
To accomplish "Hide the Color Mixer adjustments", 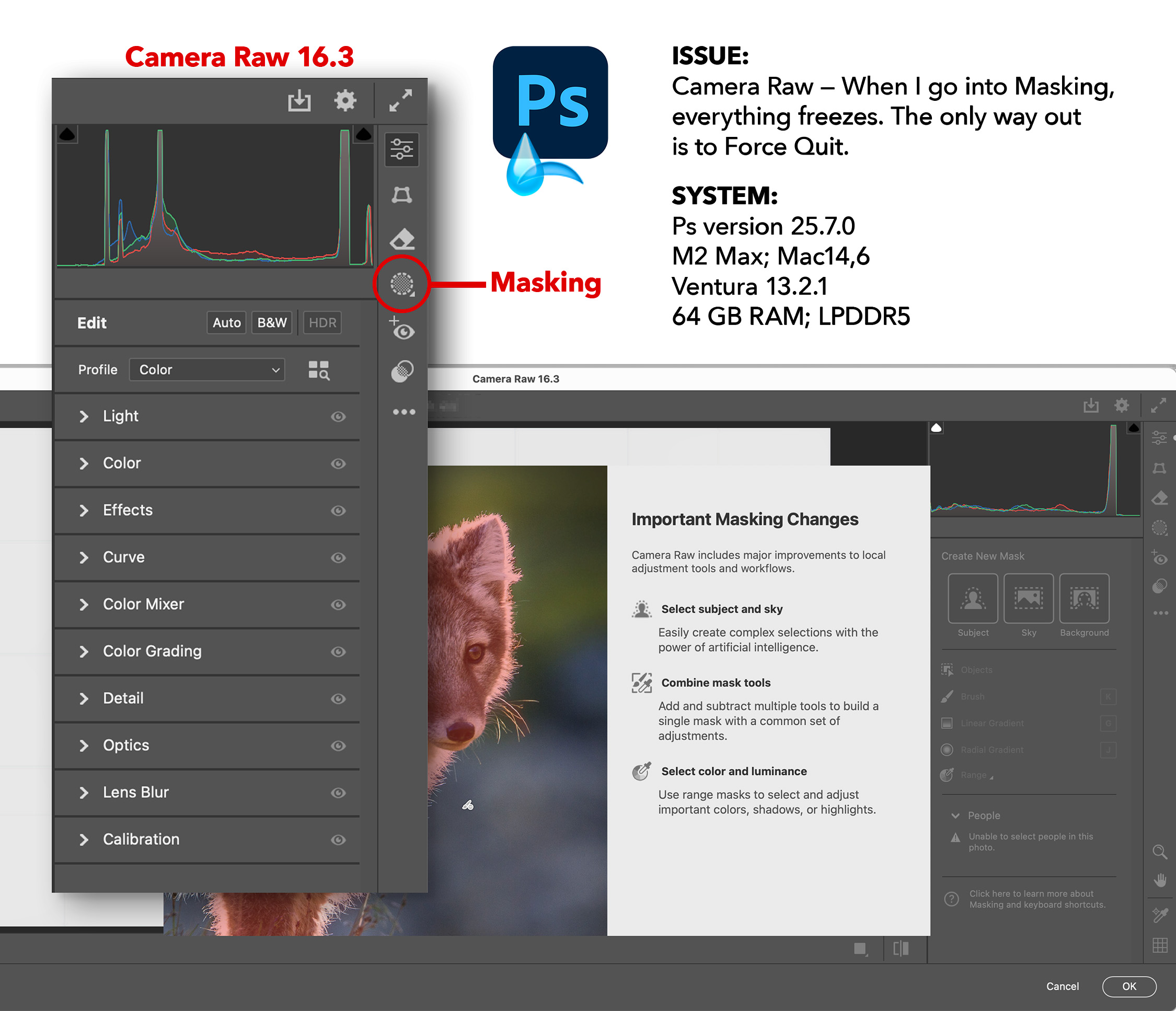I will 338,605.
